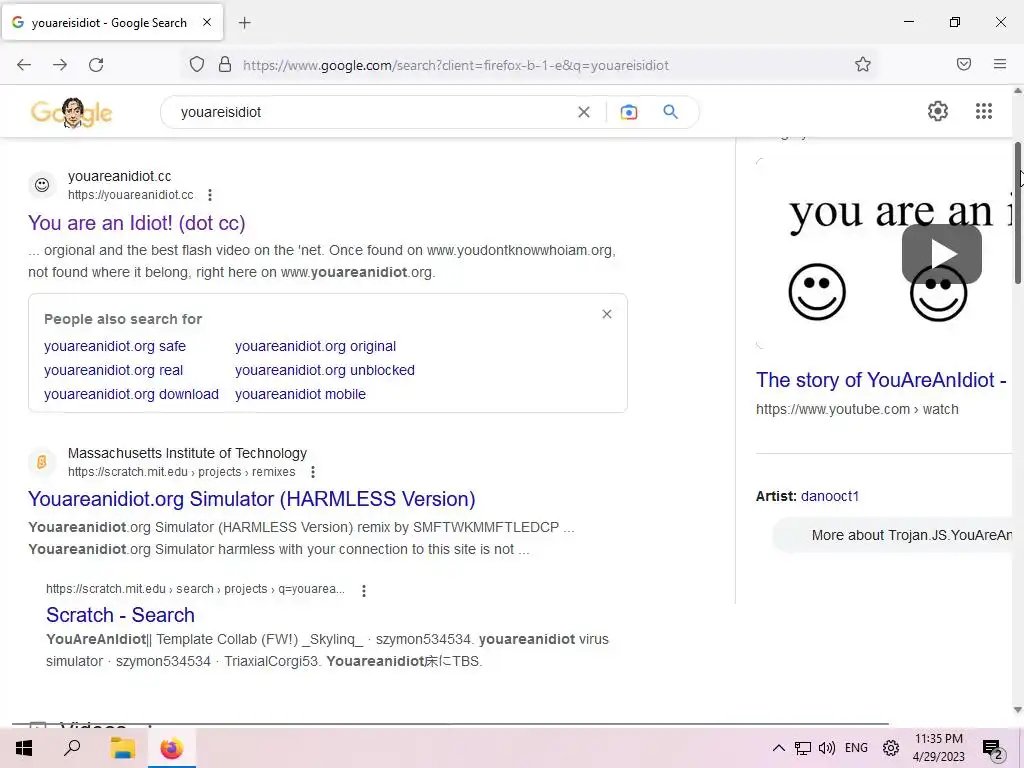The width and height of the screenshot is (1024, 768).
Task: Open File Explorer from the taskbar
Action: 122,748
